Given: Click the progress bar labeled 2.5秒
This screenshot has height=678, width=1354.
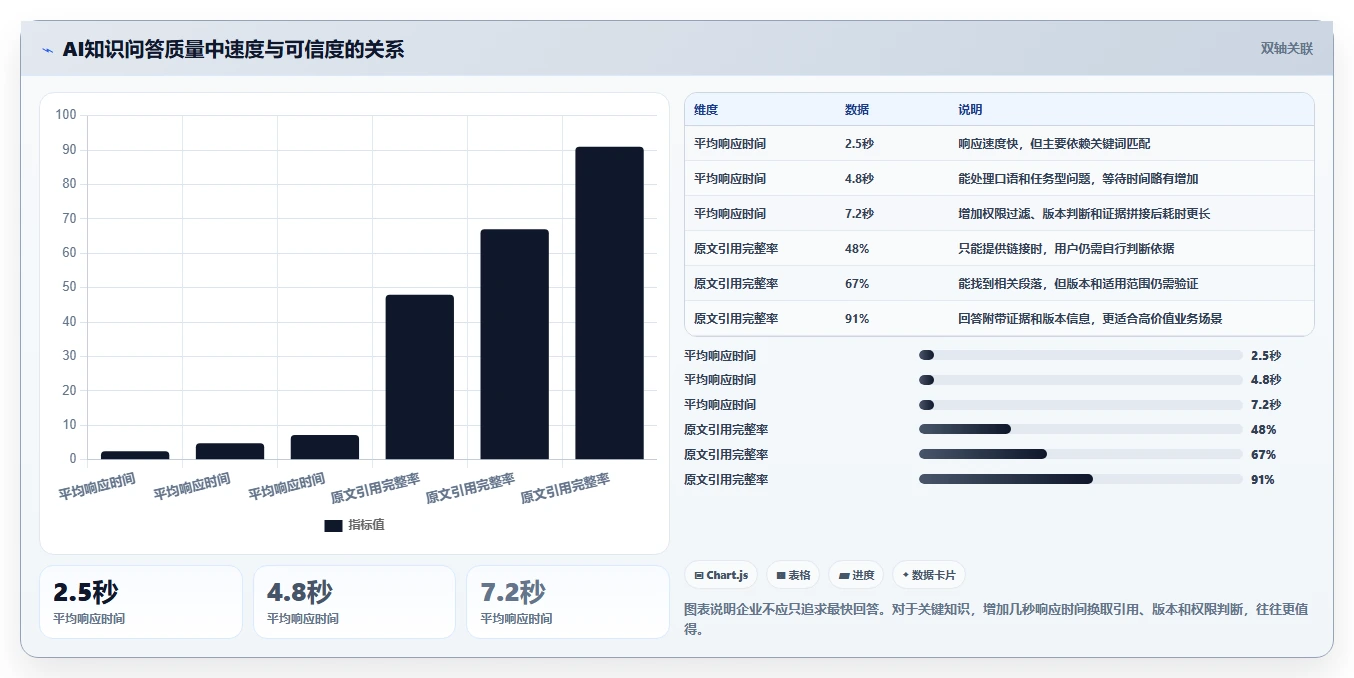Looking at the screenshot, I should pyautogui.click(x=1080, y=355).
